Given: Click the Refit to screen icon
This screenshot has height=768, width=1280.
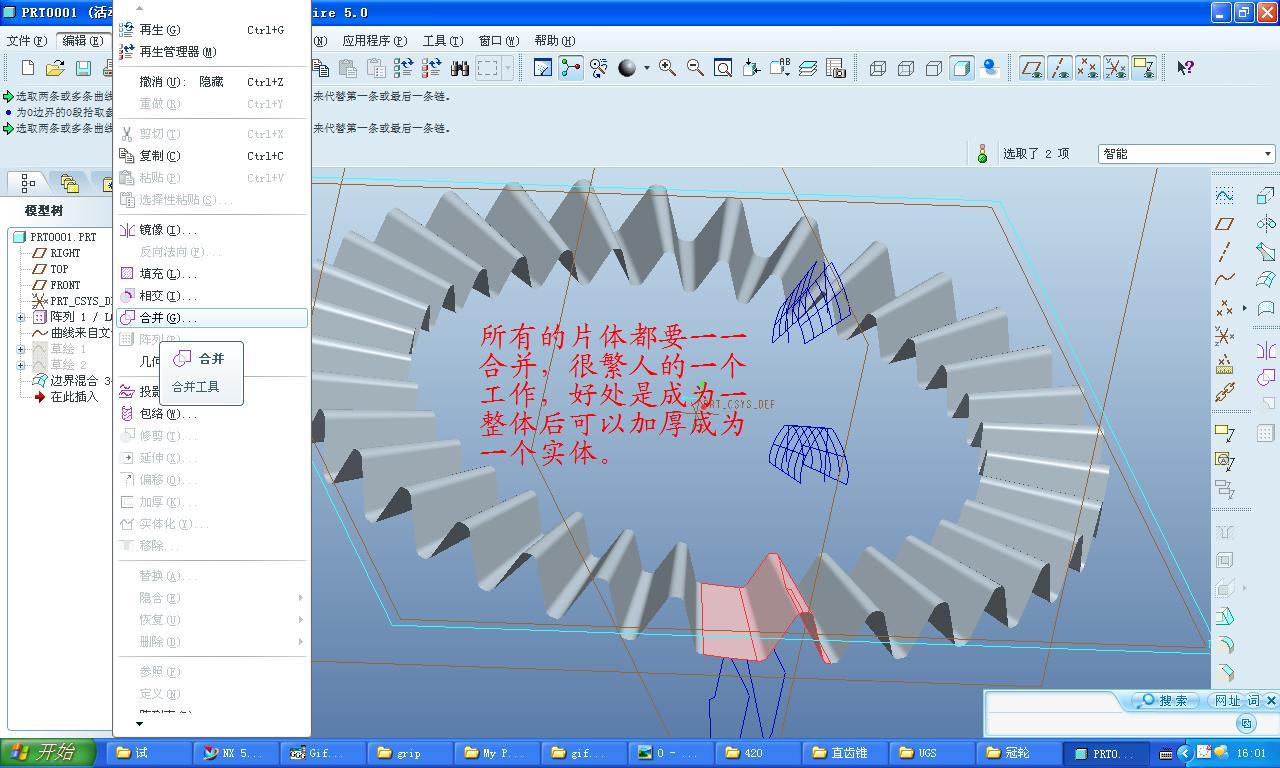Looking at the screenshot, I should [723, 68].
